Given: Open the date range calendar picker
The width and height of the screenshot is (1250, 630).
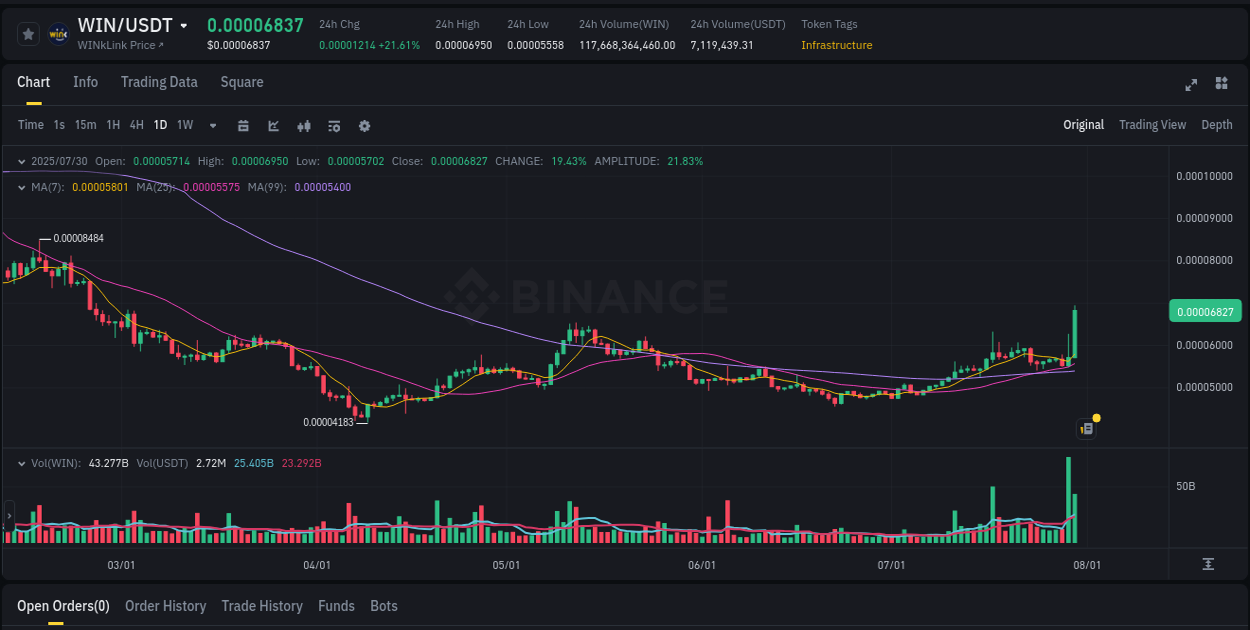Looking at the screenshot, I should [243, 126].
